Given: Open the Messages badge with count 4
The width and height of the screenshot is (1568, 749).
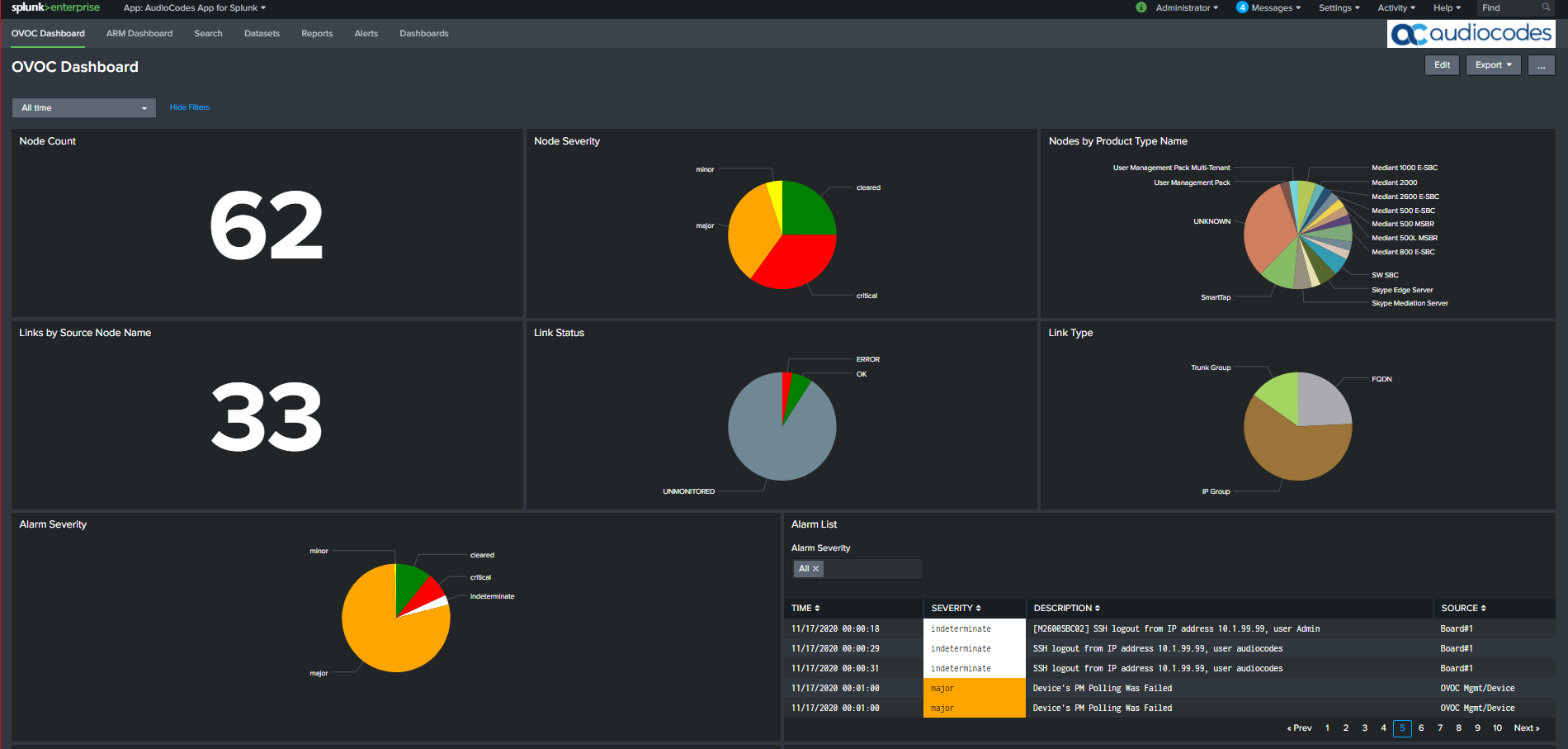Looking at the screenshot, I should pos(1242,7).
